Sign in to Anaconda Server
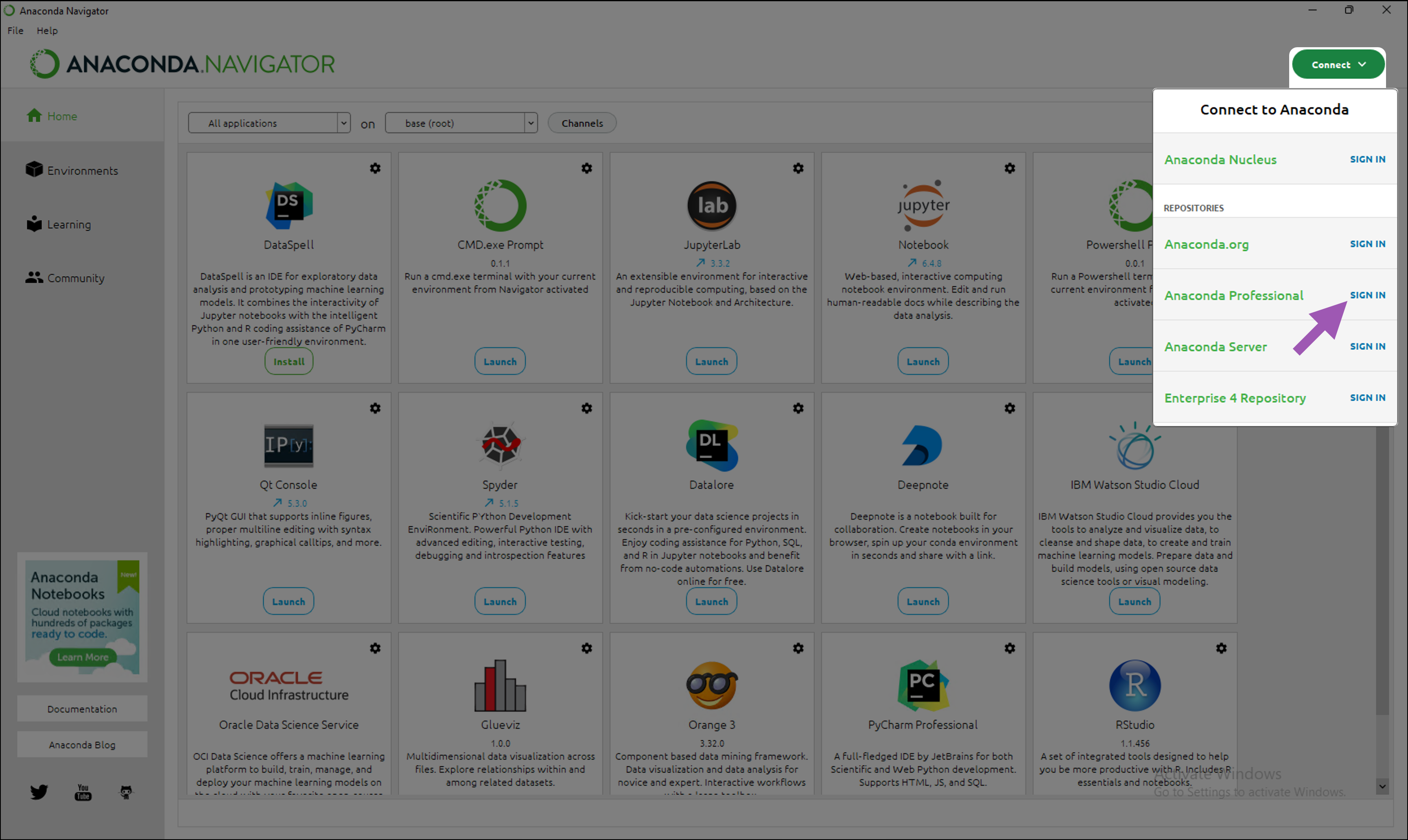This screenshot has width=1408, height=840. (x=1367, y=346)
